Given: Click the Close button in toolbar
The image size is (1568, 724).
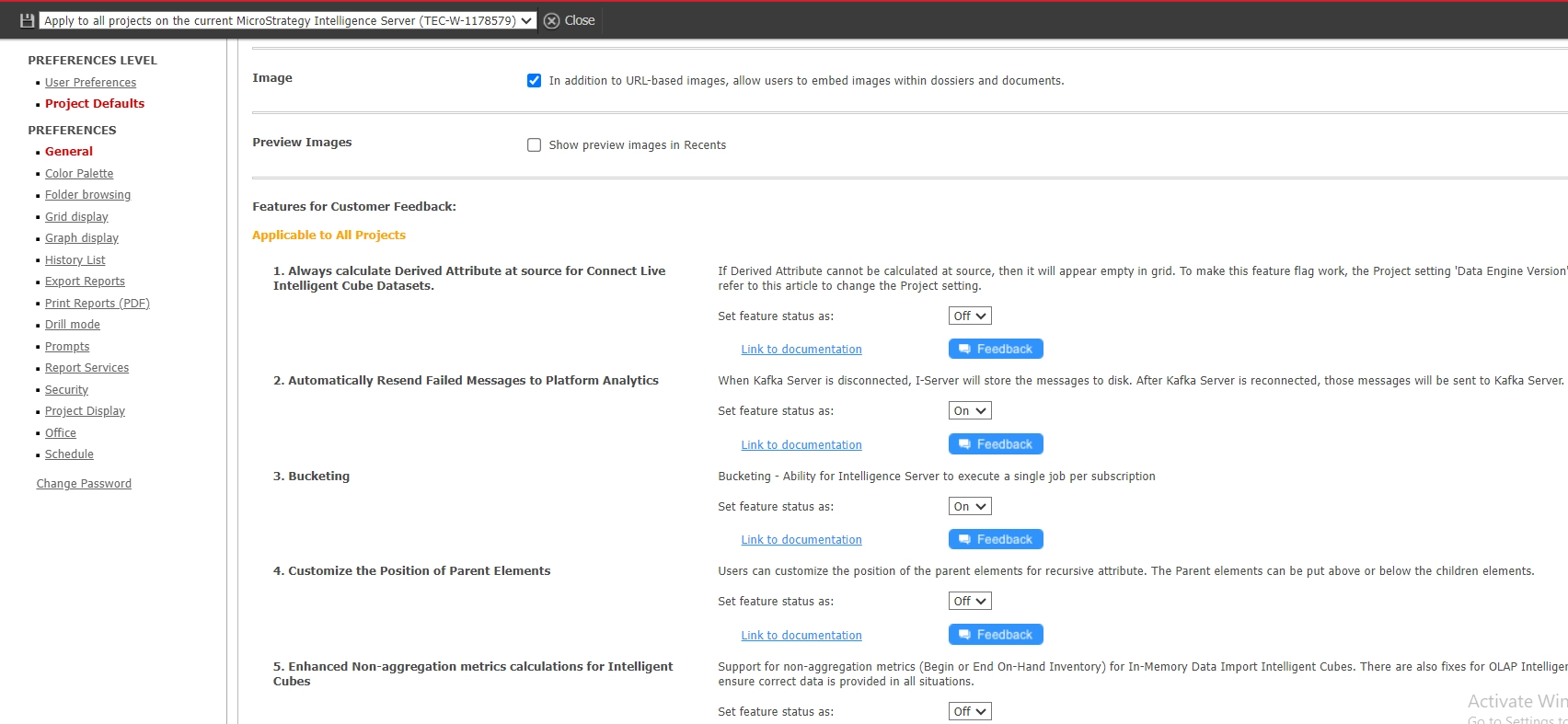Looking at the screenshot, I should (570, 20).
